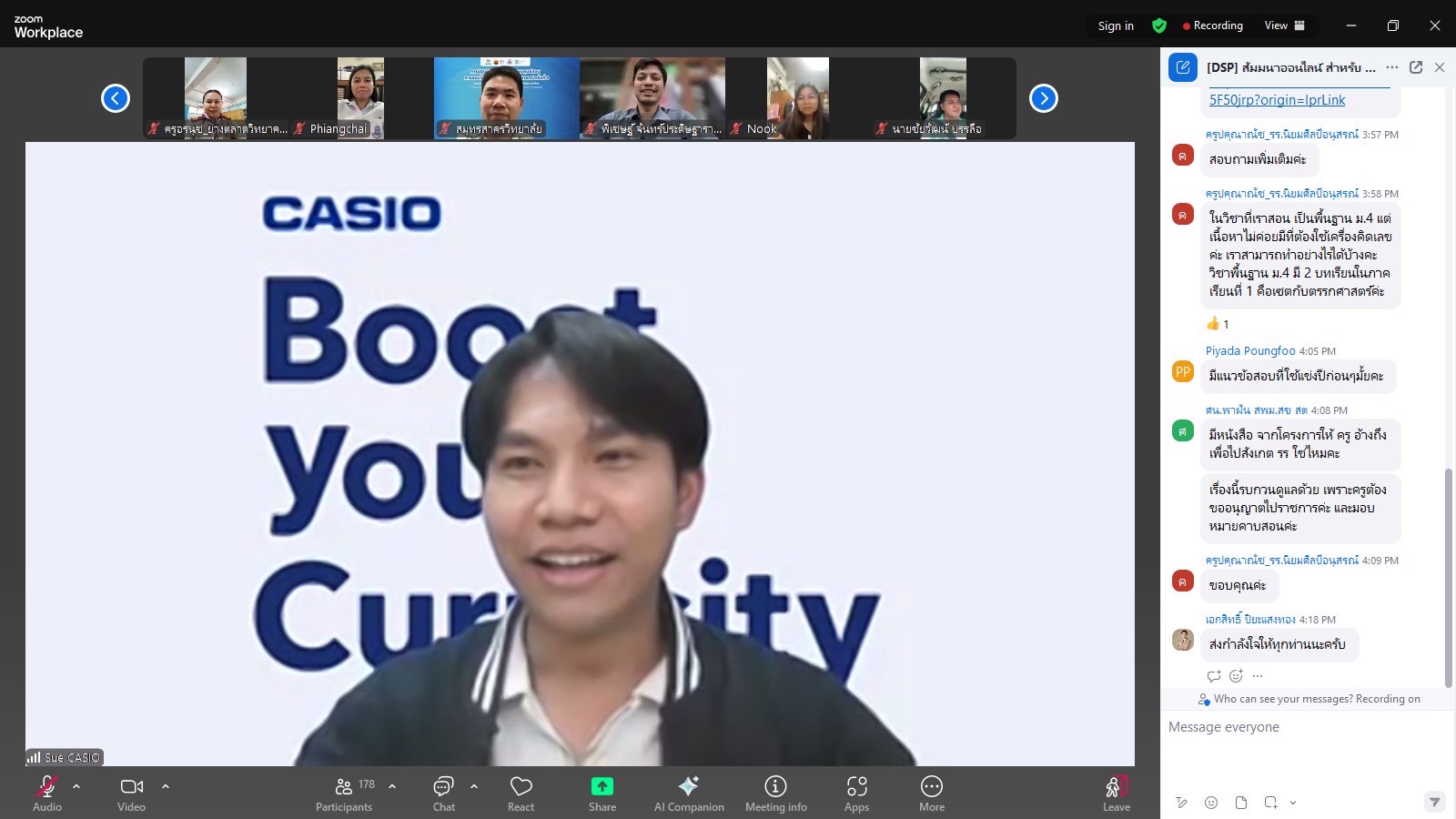Expand Participants options arrow
The image size is (1456, 819).
(x=392, y=786)
